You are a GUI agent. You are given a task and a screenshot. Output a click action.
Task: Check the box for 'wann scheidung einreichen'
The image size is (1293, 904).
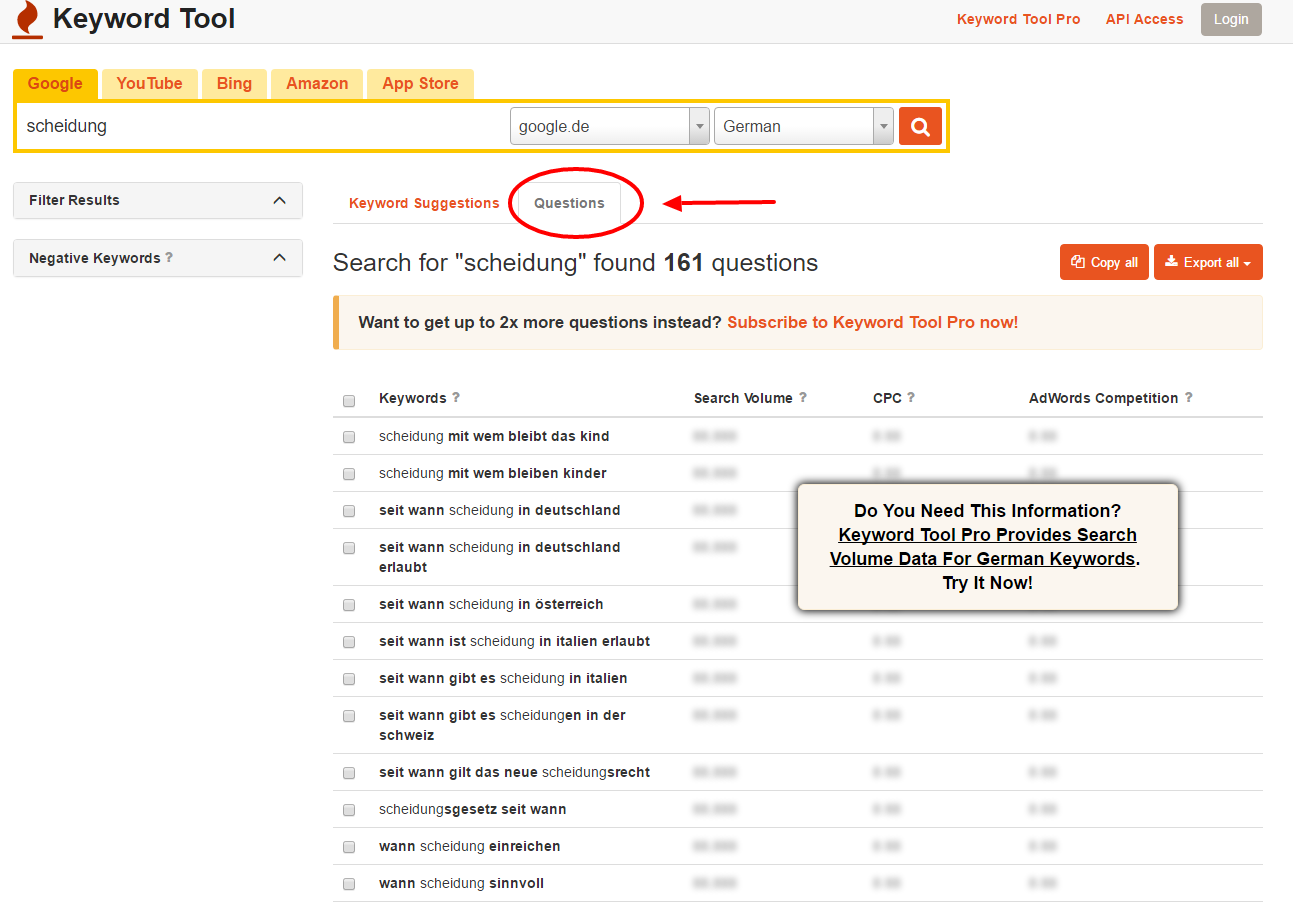click(349, 847)
